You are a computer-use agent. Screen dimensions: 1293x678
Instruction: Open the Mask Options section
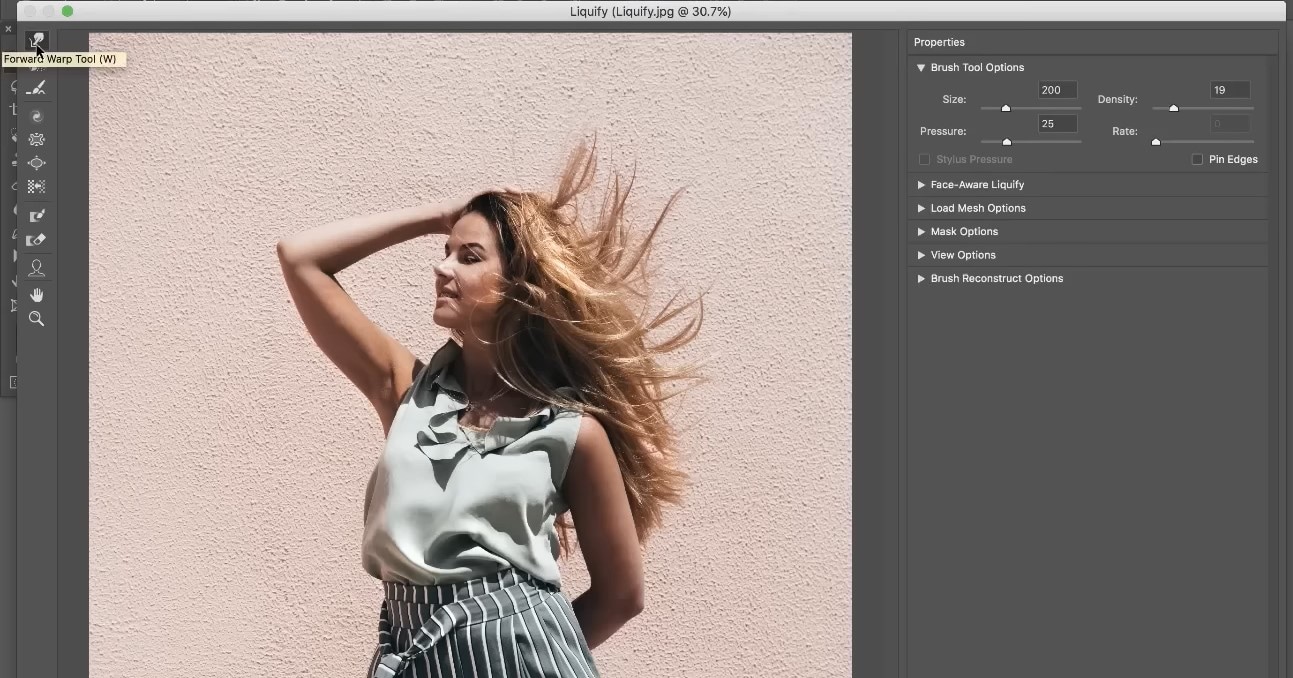921,232
